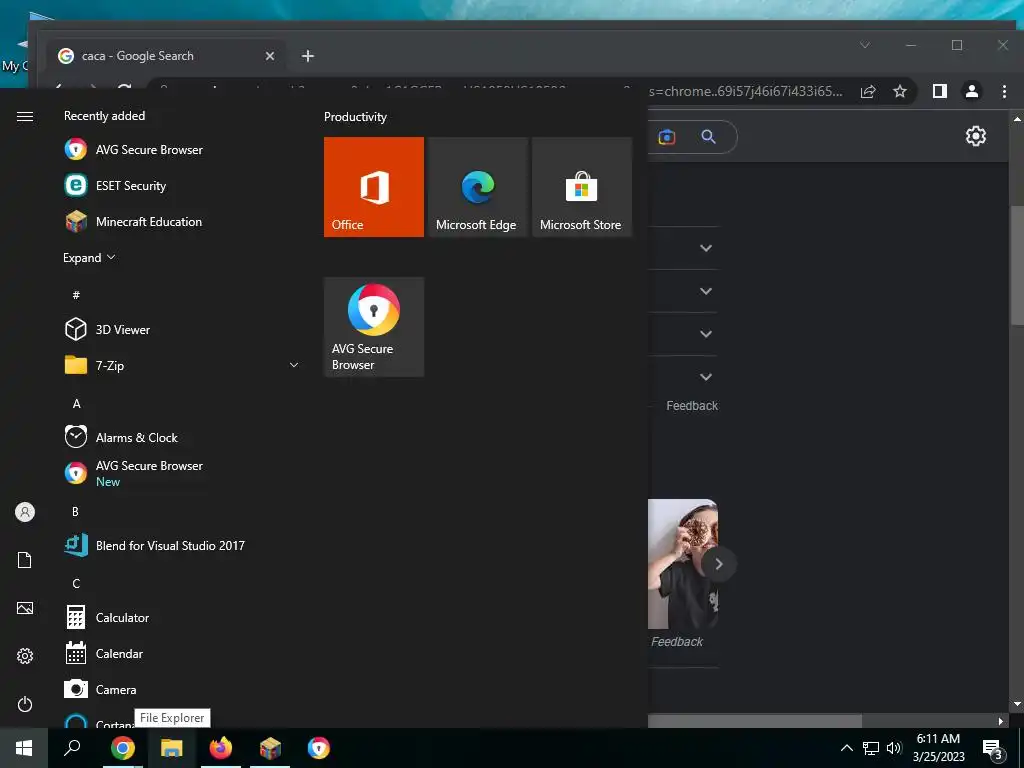Open AVG Secure Browser in Recently added

pos(181,150)
